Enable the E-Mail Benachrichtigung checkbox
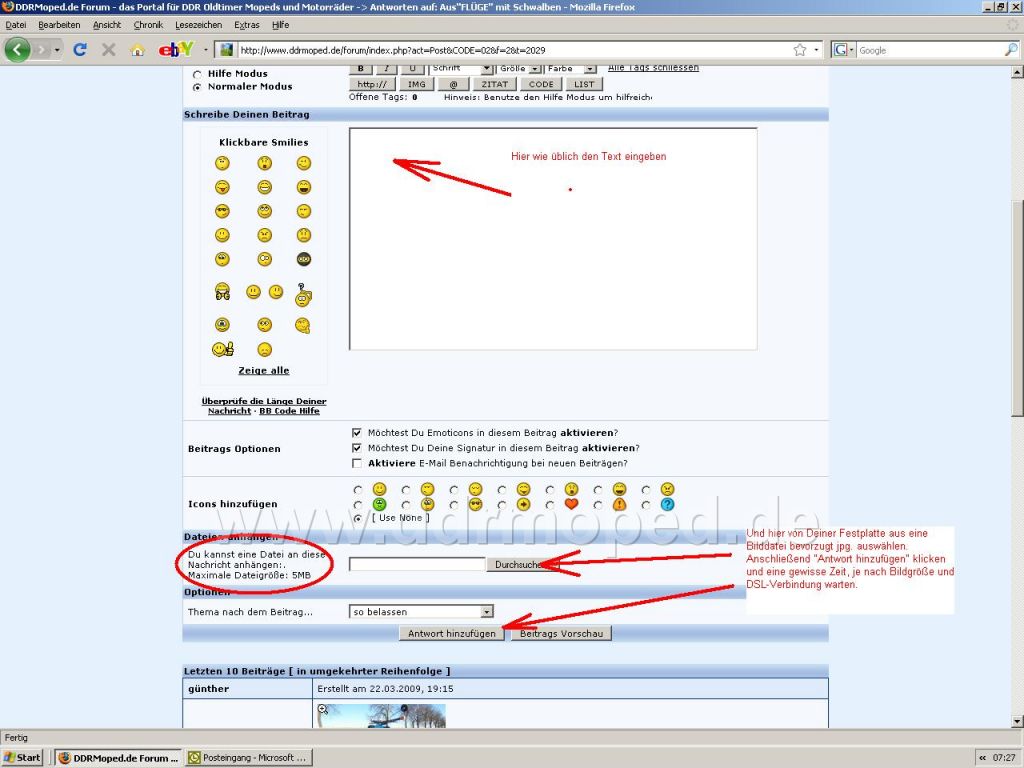The width and height of the screenshot is (1024, 768). click(357, 463)
